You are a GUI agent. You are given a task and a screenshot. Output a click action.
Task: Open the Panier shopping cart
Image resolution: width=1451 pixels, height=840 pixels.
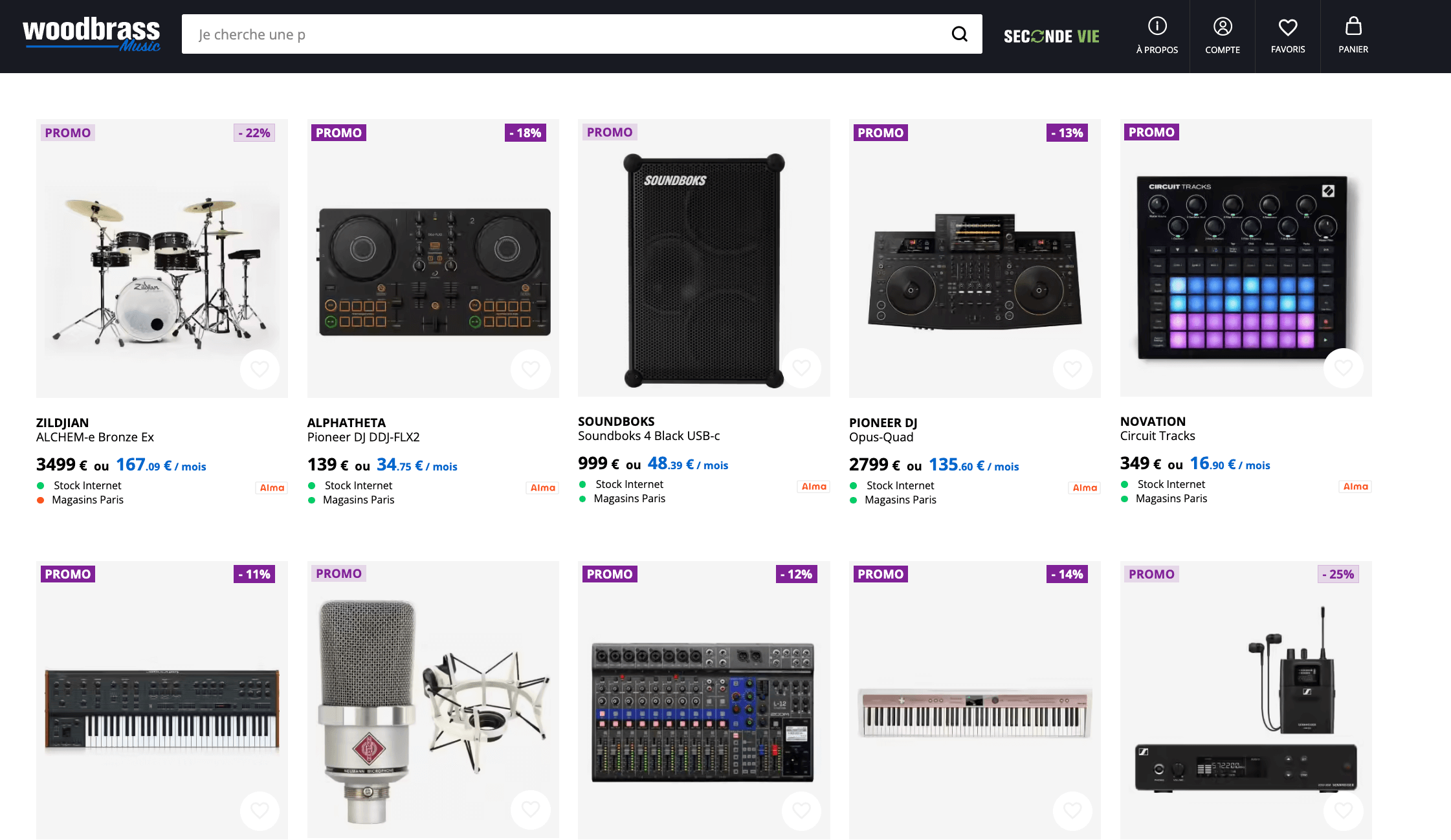(x=1353, y=36)
